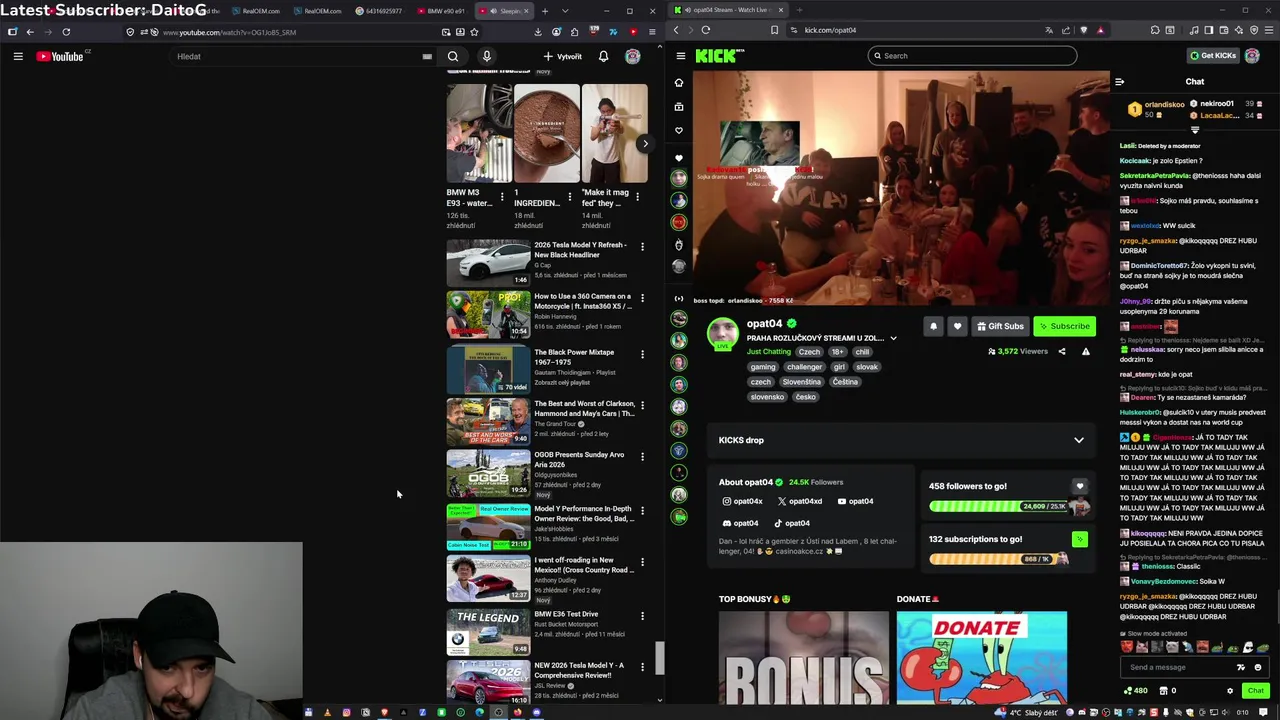Open the BMW E36 Test Drive video
1280x720 pixels.
click(488, 632)
